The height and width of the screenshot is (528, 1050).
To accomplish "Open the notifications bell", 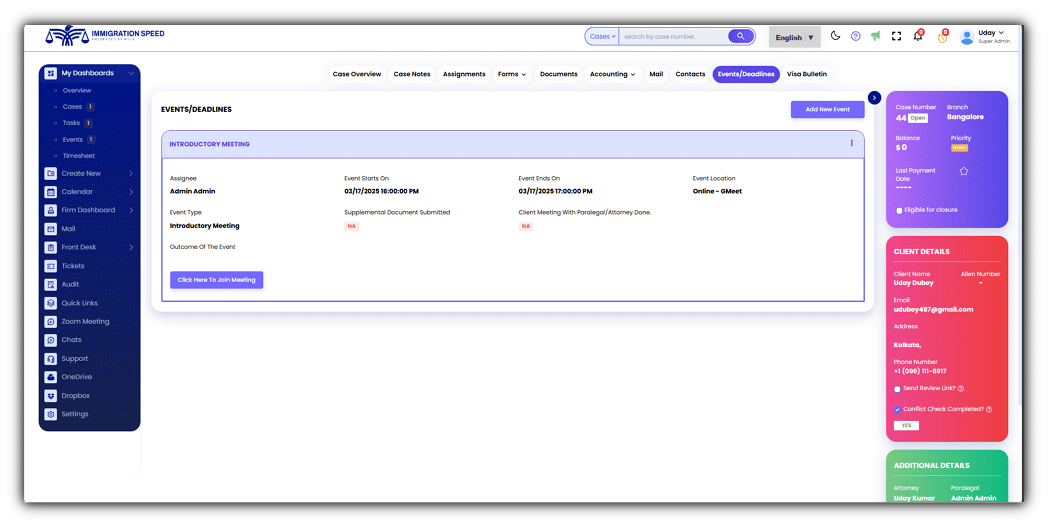I will click(918, 36).
